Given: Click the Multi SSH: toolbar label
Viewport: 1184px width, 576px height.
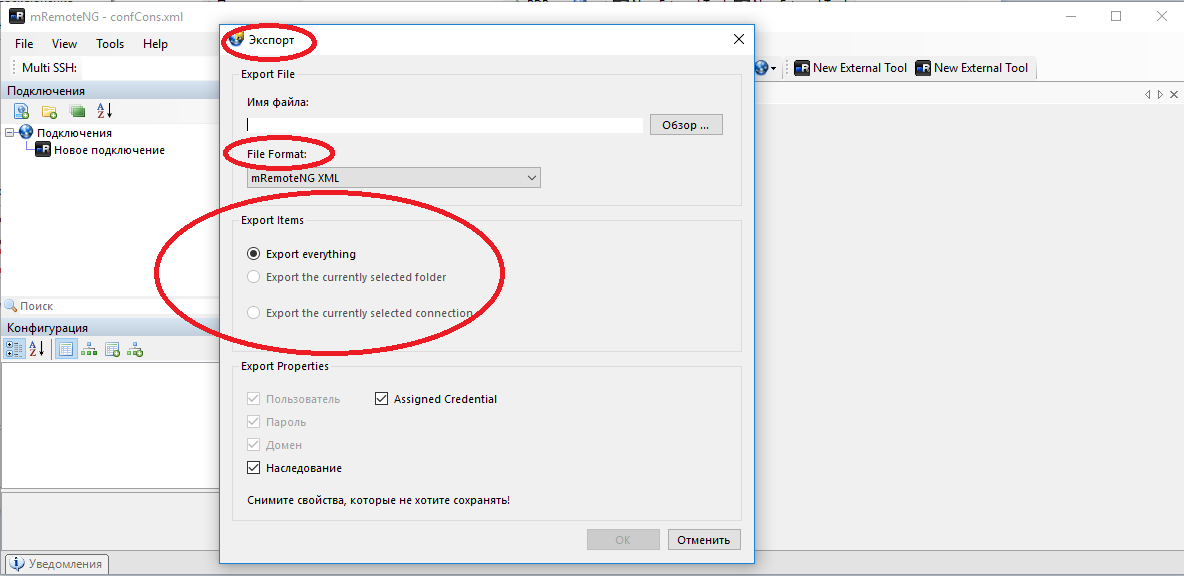Looking at the screenshot, I should 49,67.
